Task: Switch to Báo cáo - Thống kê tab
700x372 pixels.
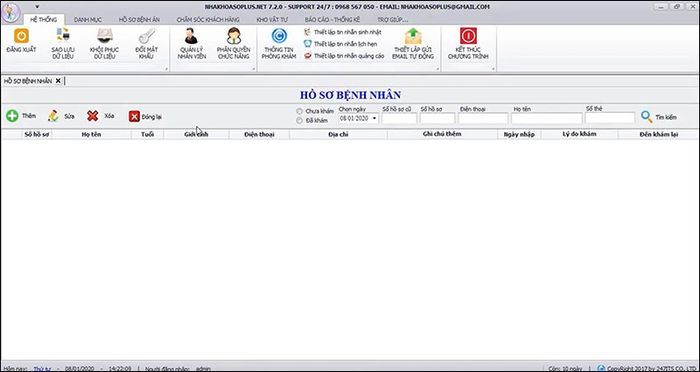Action: point(332,20)
